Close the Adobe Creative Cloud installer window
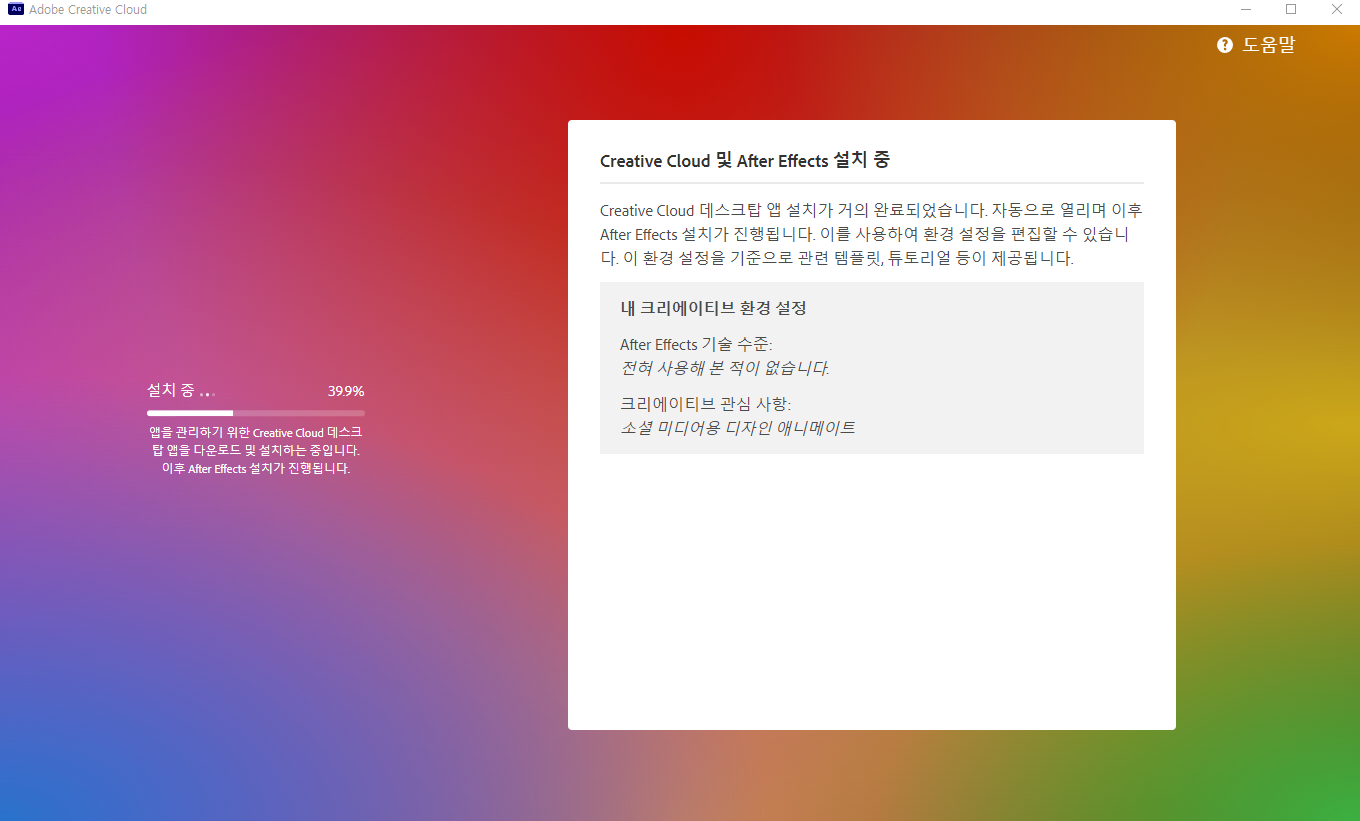The image size is (1360, 821). tap(1337, 10)
